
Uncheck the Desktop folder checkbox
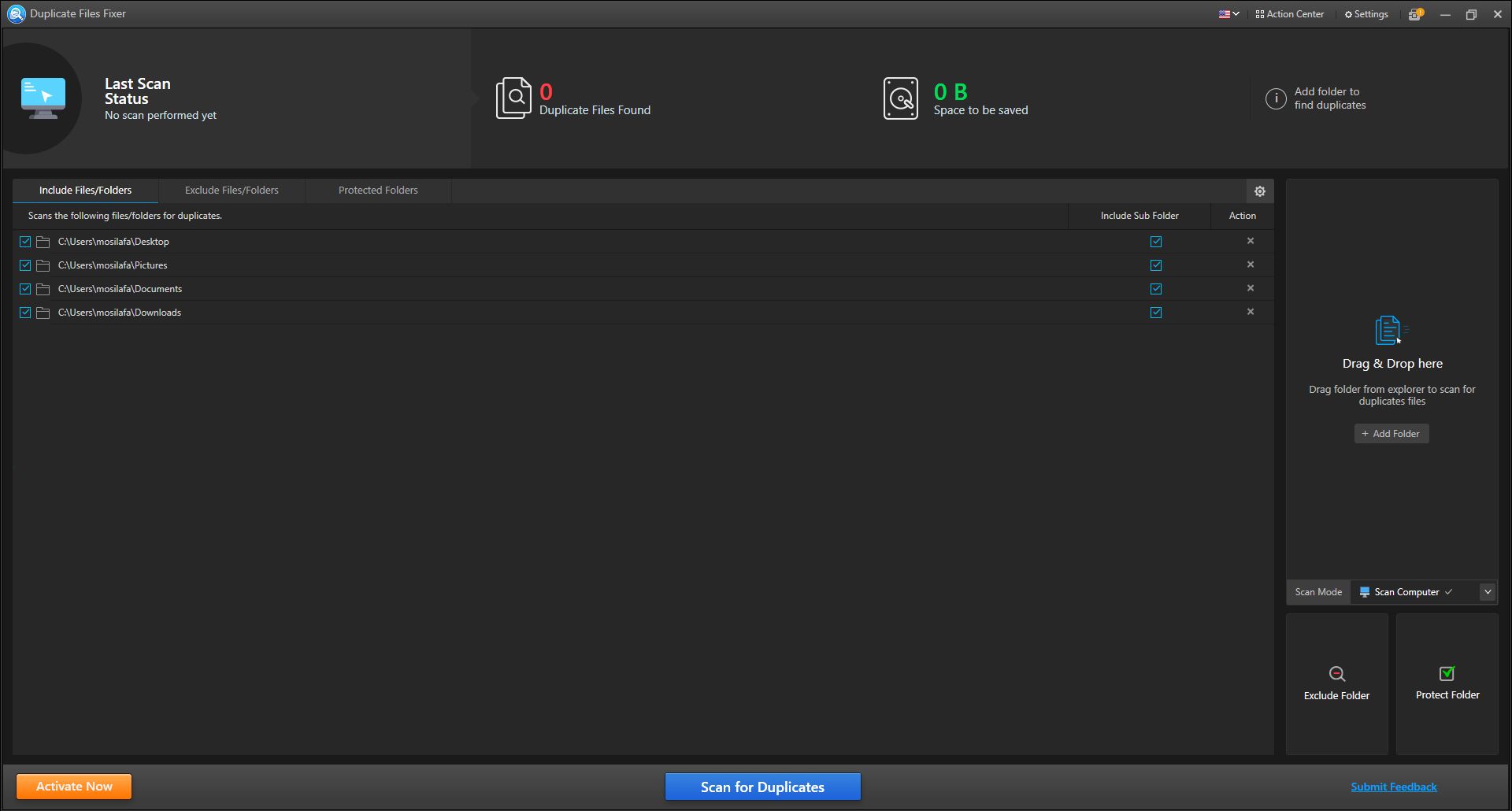[x=25, y=242]
